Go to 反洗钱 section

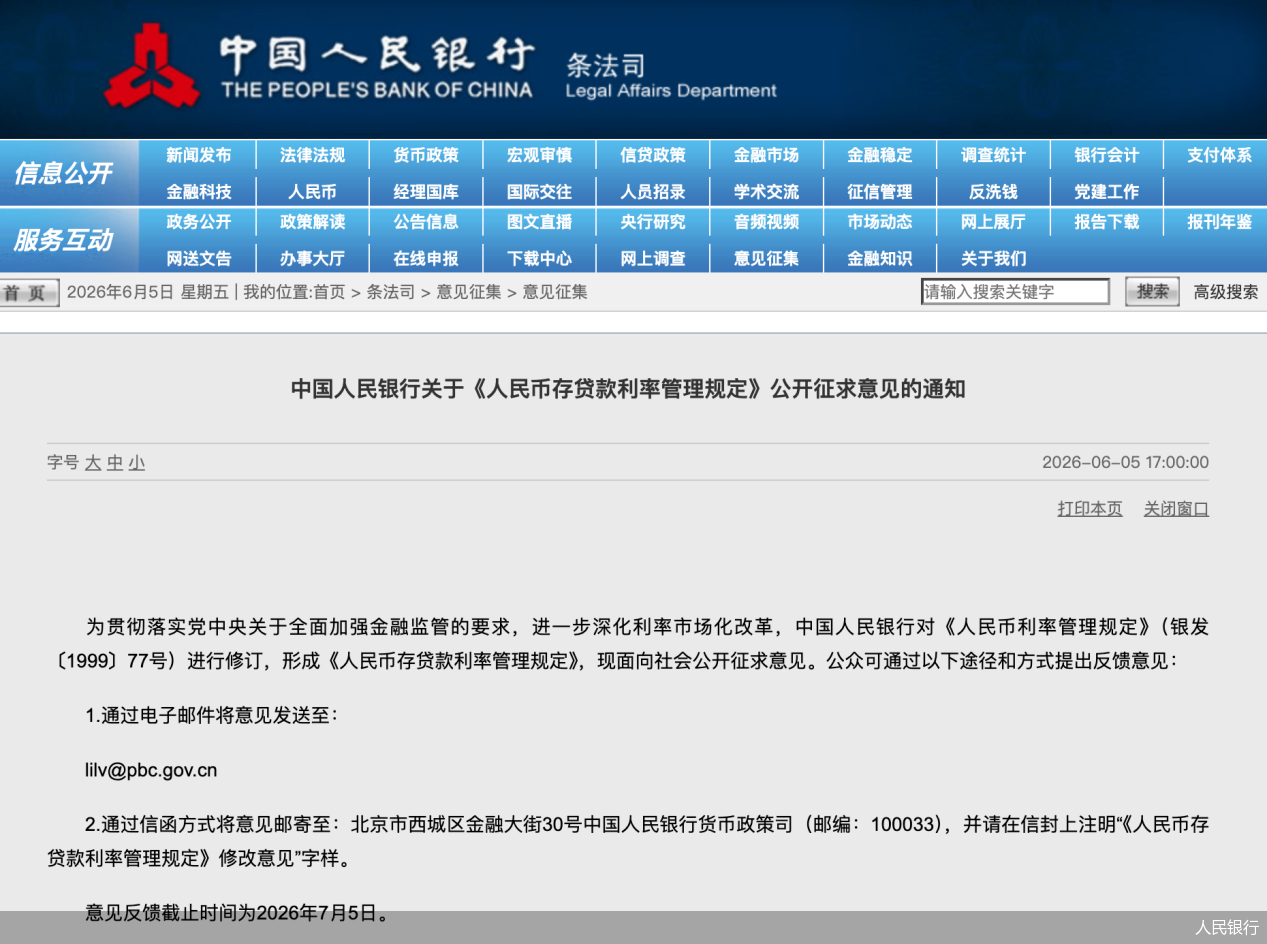pyautogui.click(x=993, y=192)
